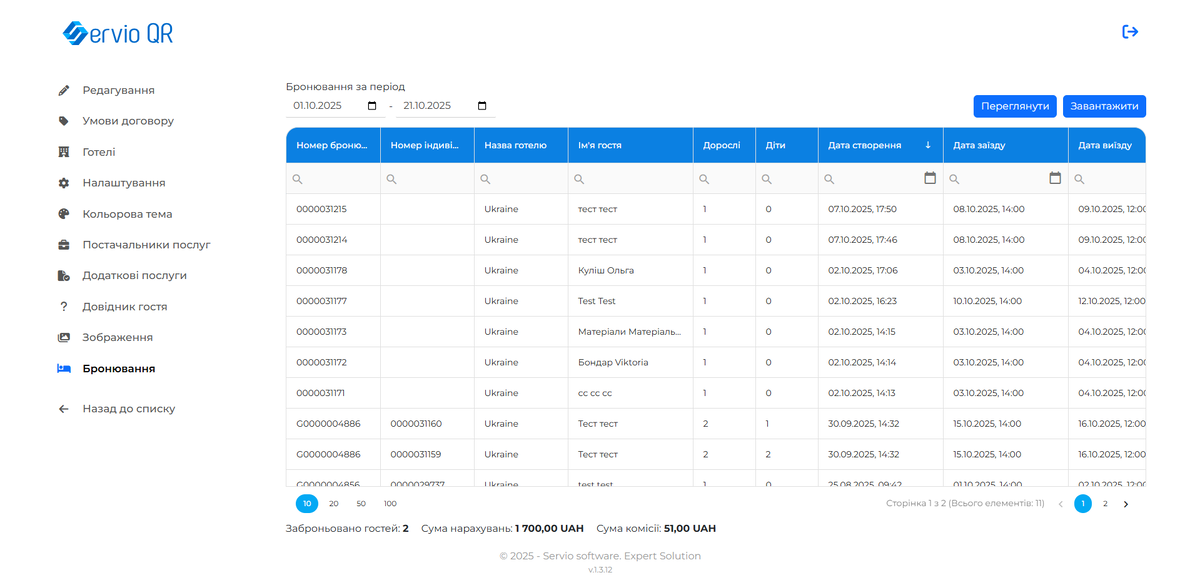The width and height of the screenshot is (1200, 585).
Task: Click the logout icon in top right
Action: (1130, 32)
